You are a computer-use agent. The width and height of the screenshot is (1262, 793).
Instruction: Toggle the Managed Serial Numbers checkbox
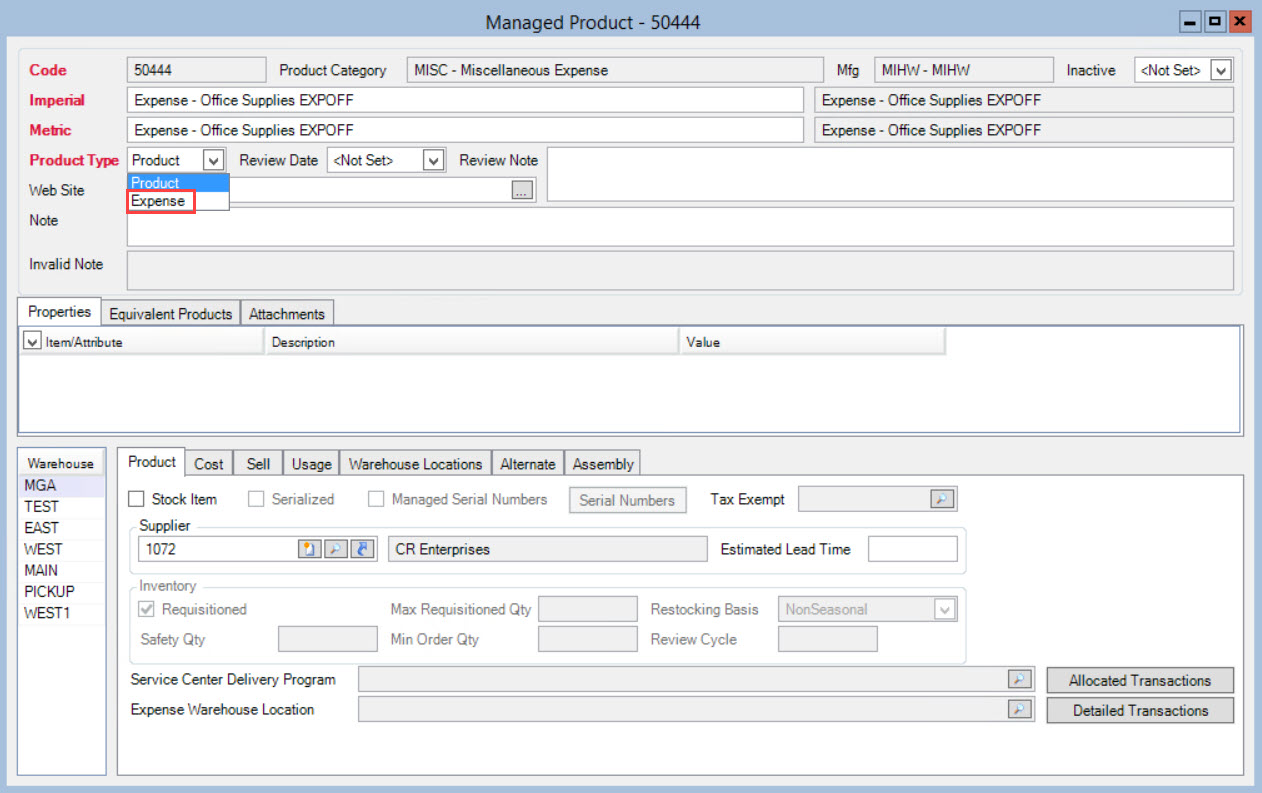(376, 499)
